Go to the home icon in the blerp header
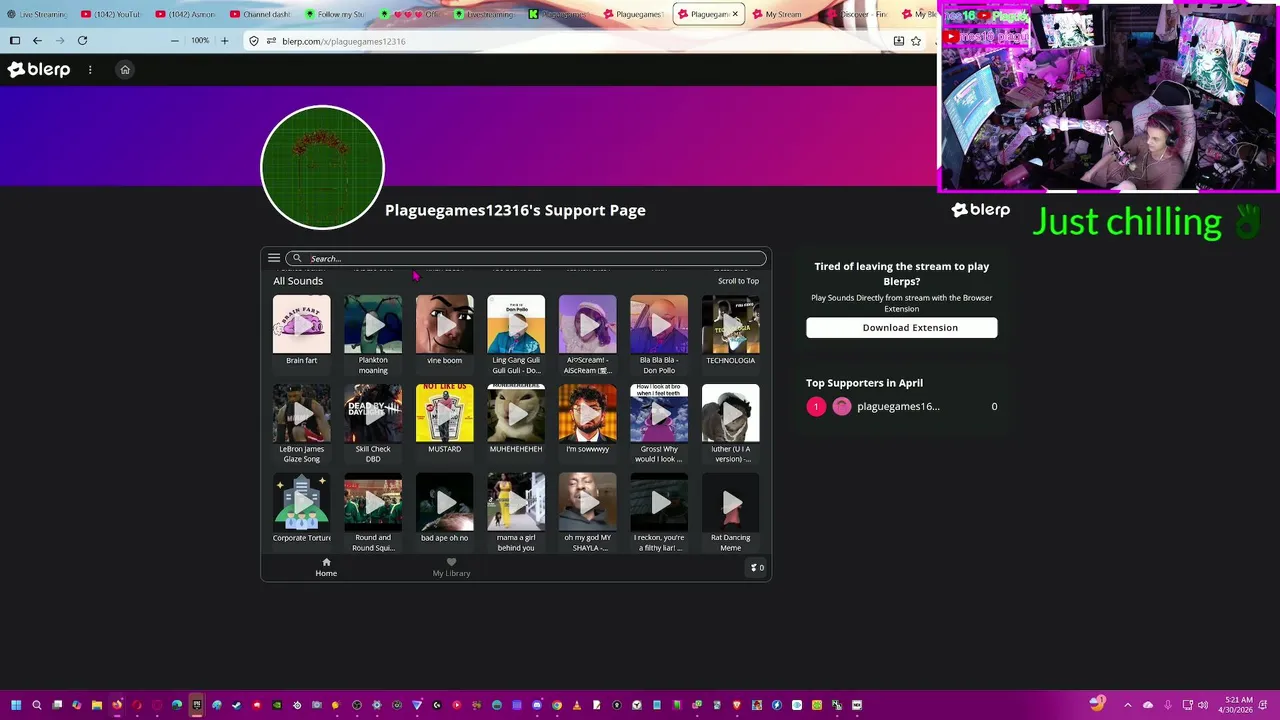The height and width of the screenshot is (720, 1280). 125,70
